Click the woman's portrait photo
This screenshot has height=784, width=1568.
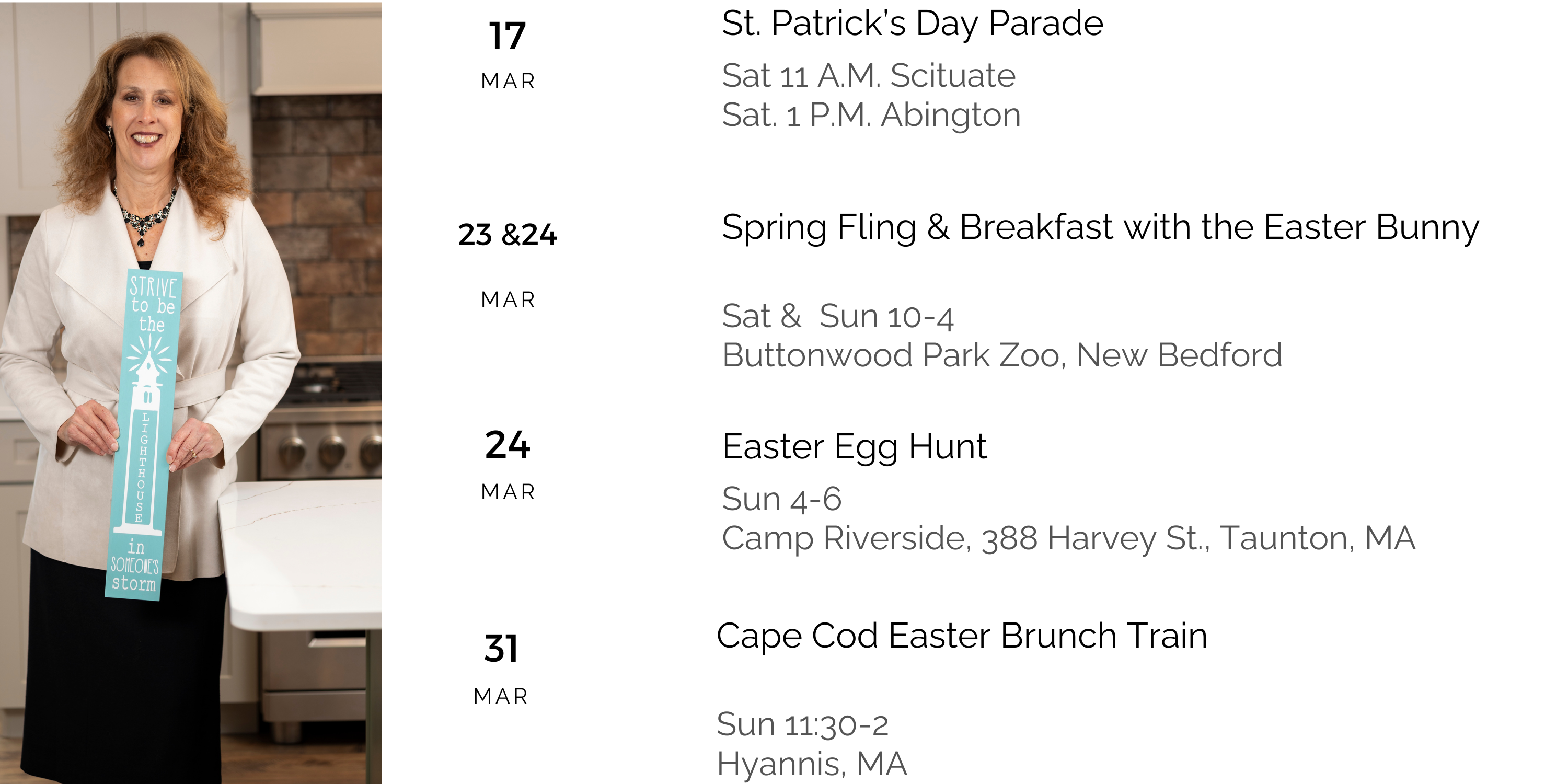[191, 393]
